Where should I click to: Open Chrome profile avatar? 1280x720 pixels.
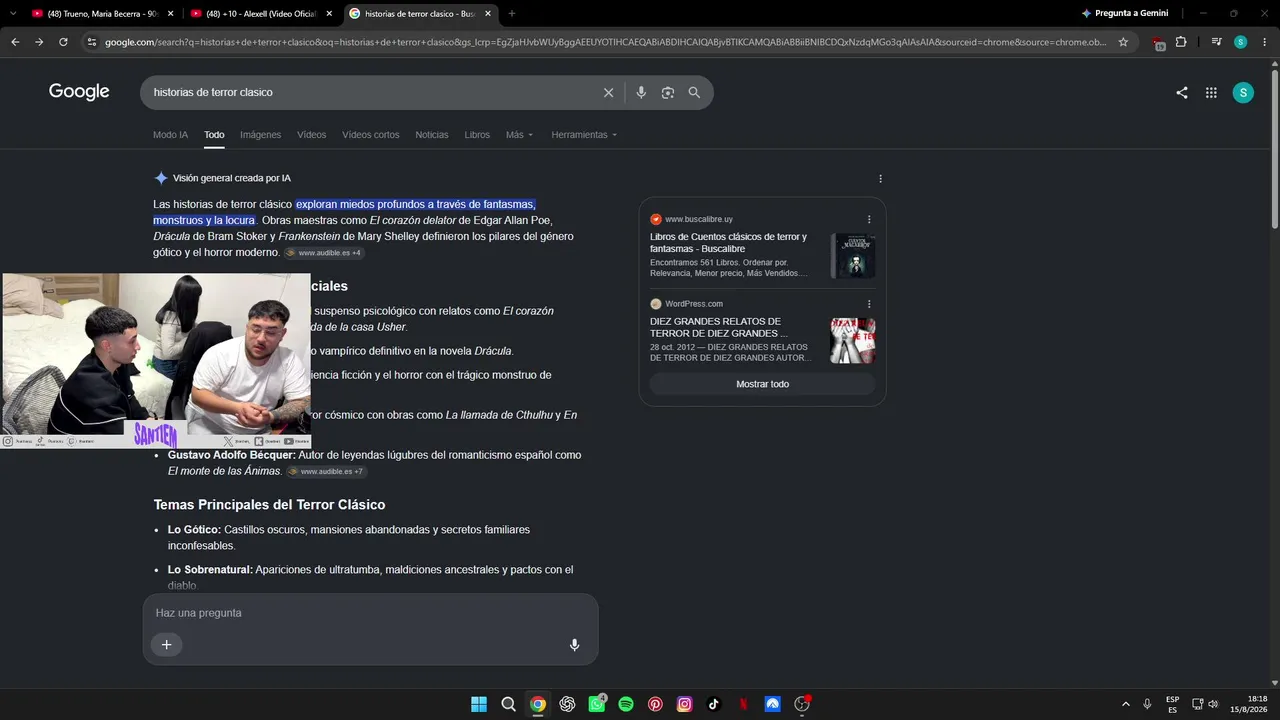click(x=1240, y=42)
